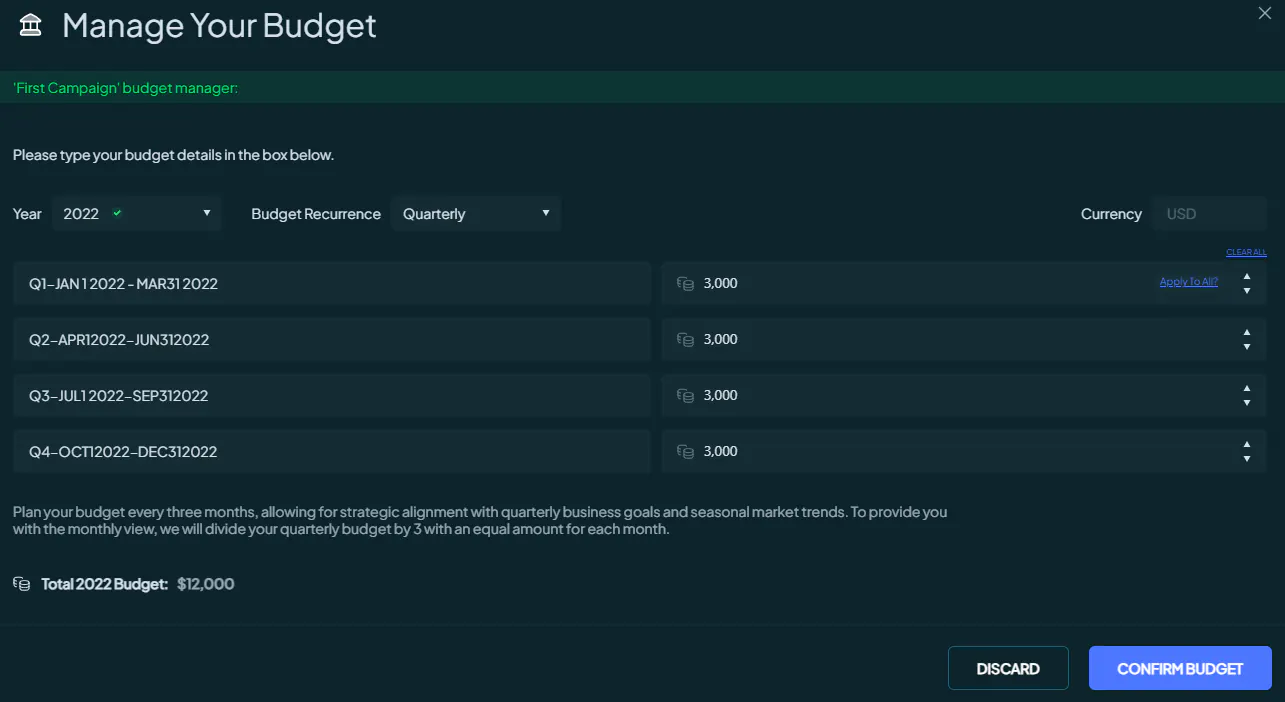Click into the Q4 budget amount field
1285x702 pixels.
964,452
